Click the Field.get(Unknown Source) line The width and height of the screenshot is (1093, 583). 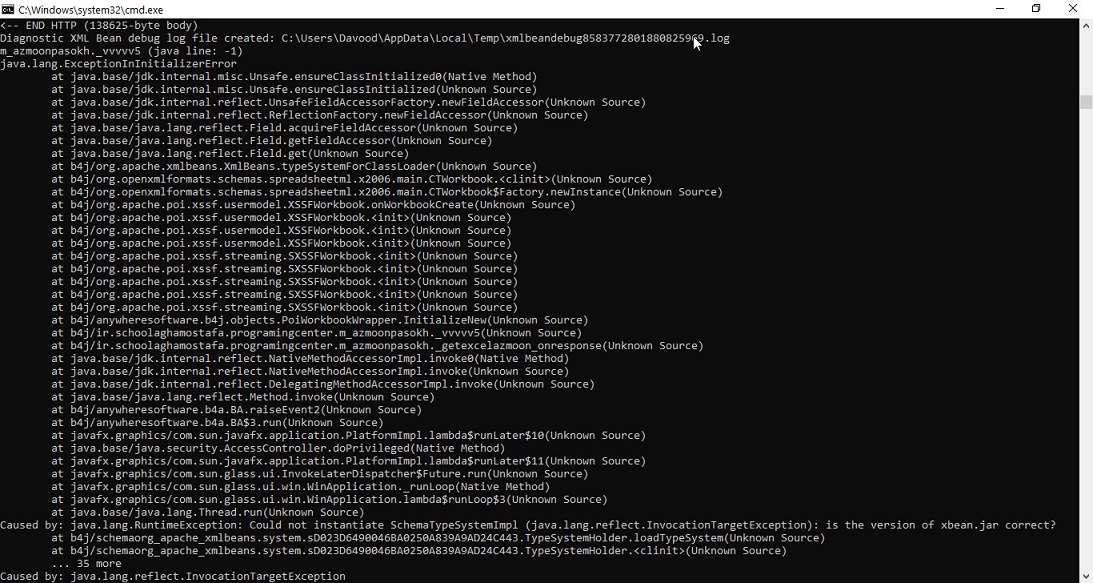pos(230,153)
